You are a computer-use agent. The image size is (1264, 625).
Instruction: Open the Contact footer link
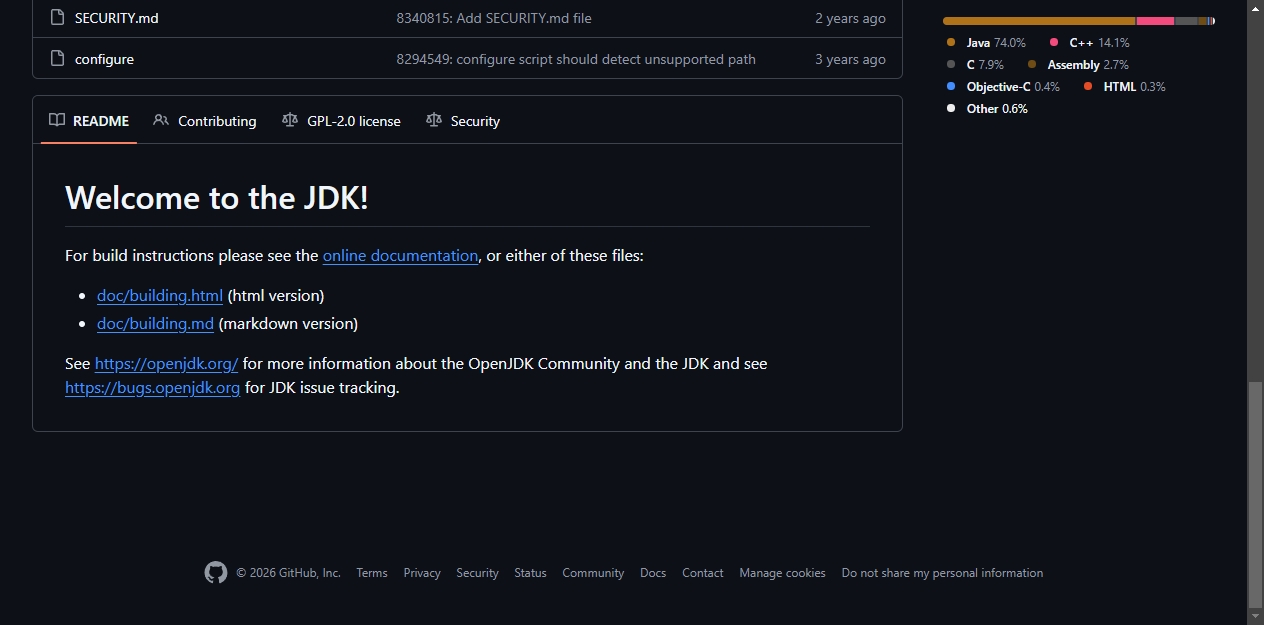click(703, 573)
